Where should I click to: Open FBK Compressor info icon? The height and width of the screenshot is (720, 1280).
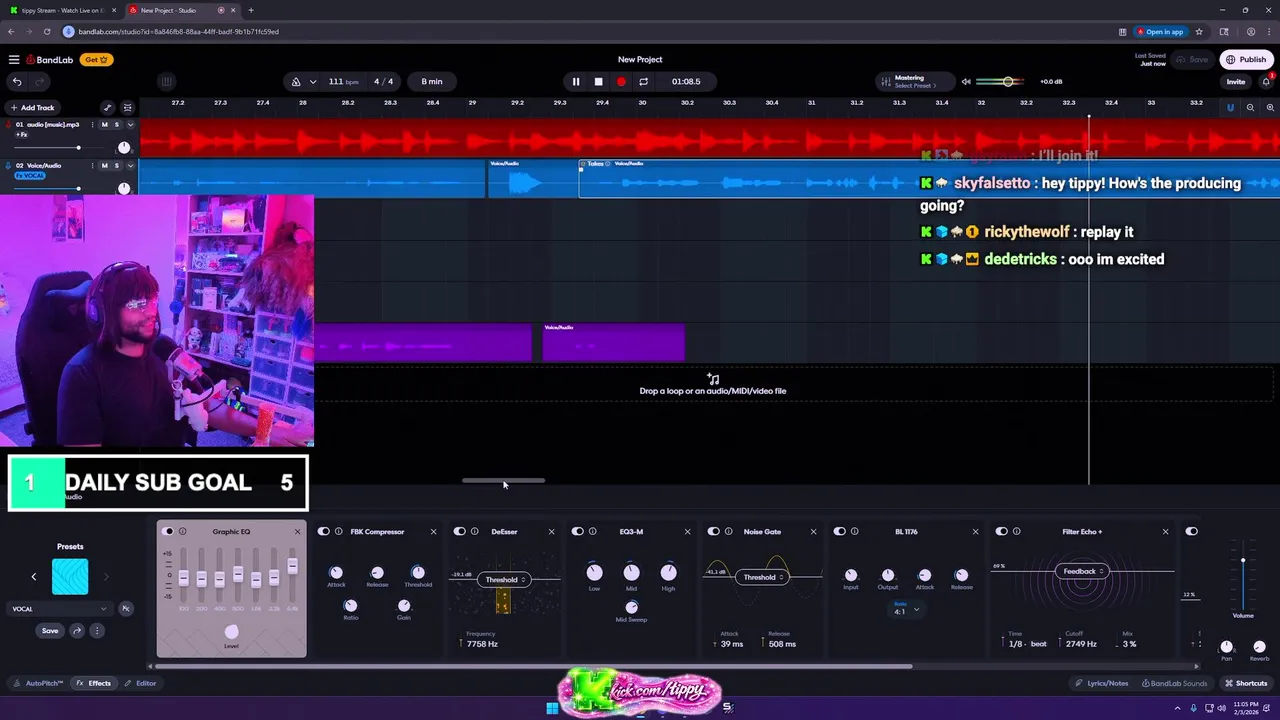(x=339, y=532)
